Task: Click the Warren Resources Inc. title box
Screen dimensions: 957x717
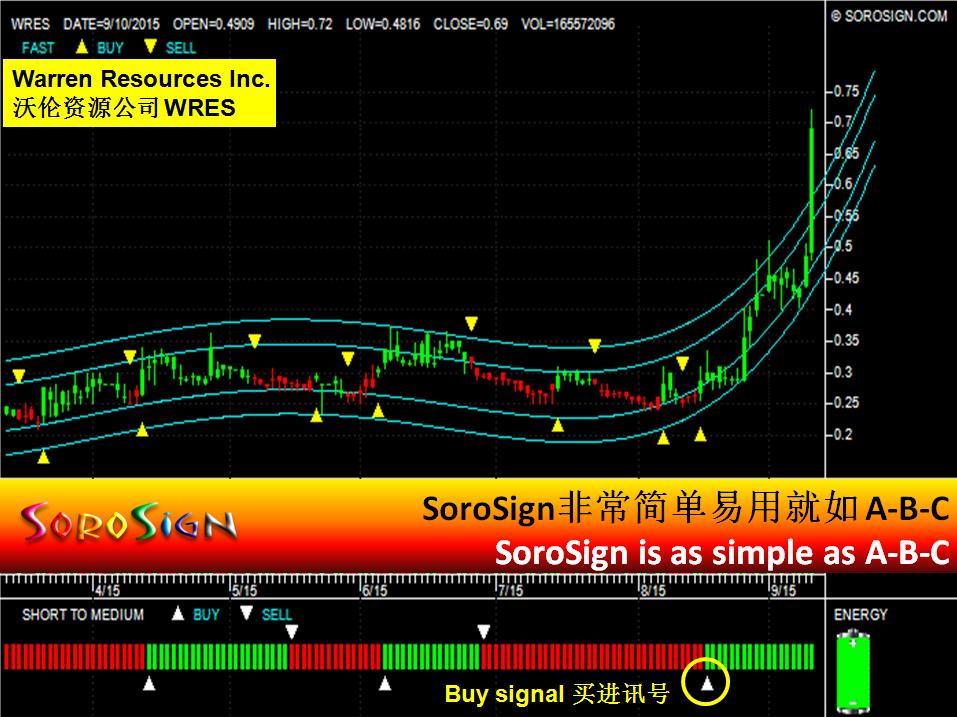Action: (x=140, y=93)
